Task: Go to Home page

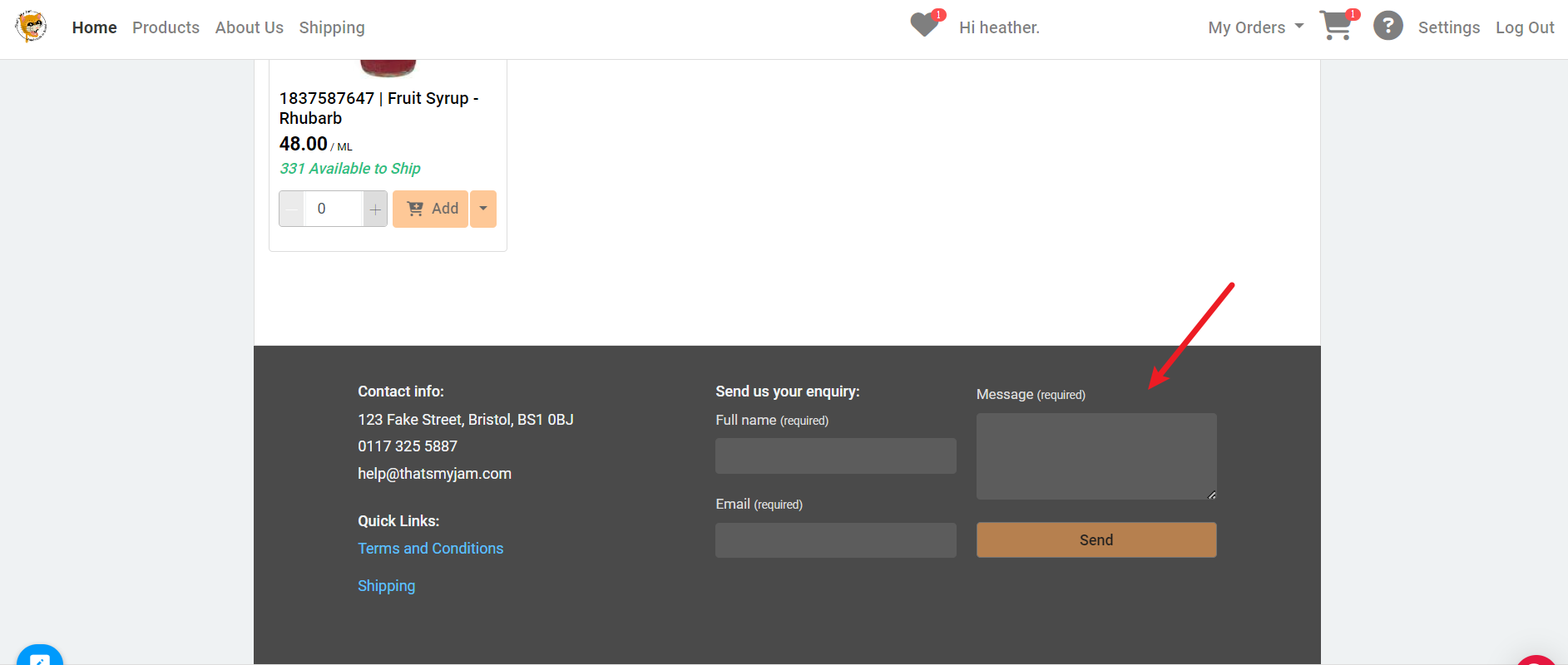Action: (94, 27)
